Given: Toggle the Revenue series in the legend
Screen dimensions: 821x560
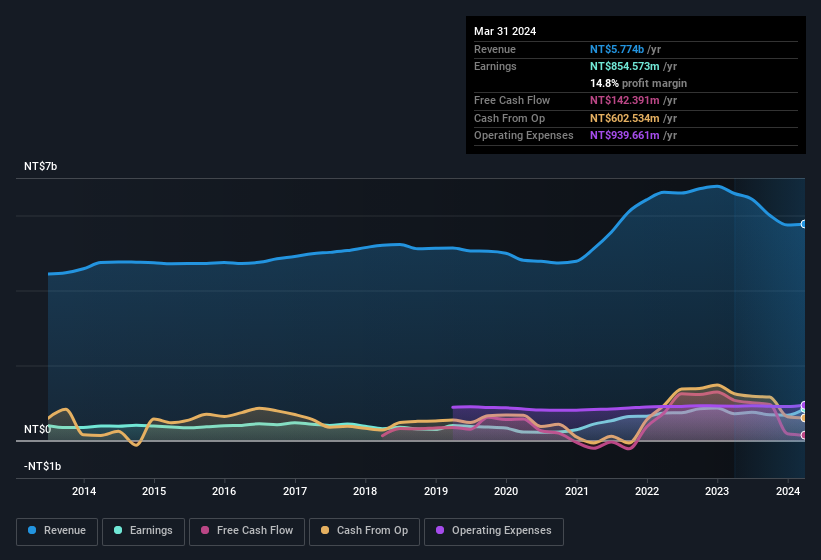Looking at the screenshot, I should [x=58, y=531].
